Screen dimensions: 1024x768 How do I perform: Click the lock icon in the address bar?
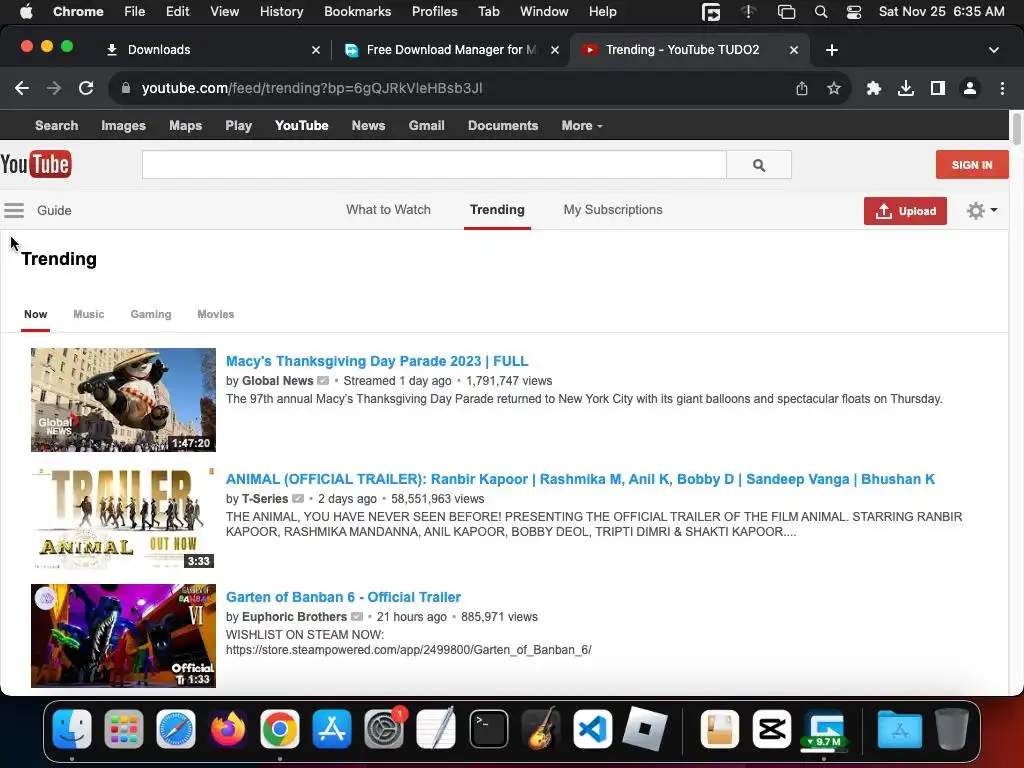coord(126,88)
